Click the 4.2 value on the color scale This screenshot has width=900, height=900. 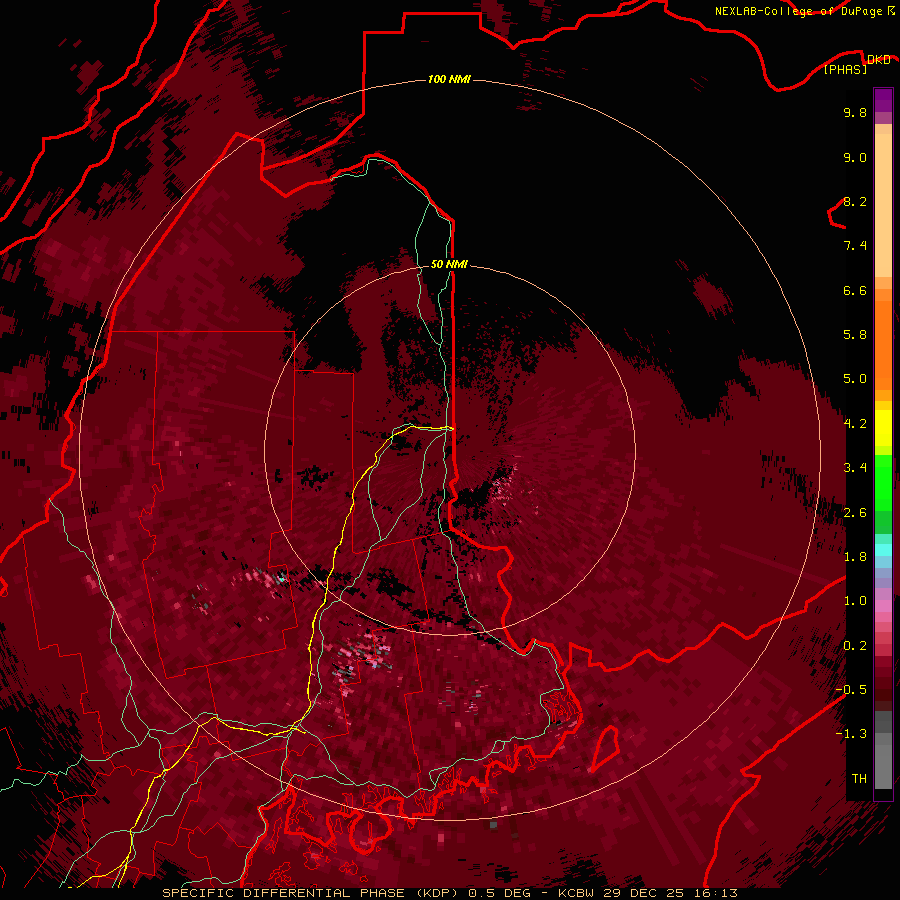pyautogui.click(x=855, y=424)
